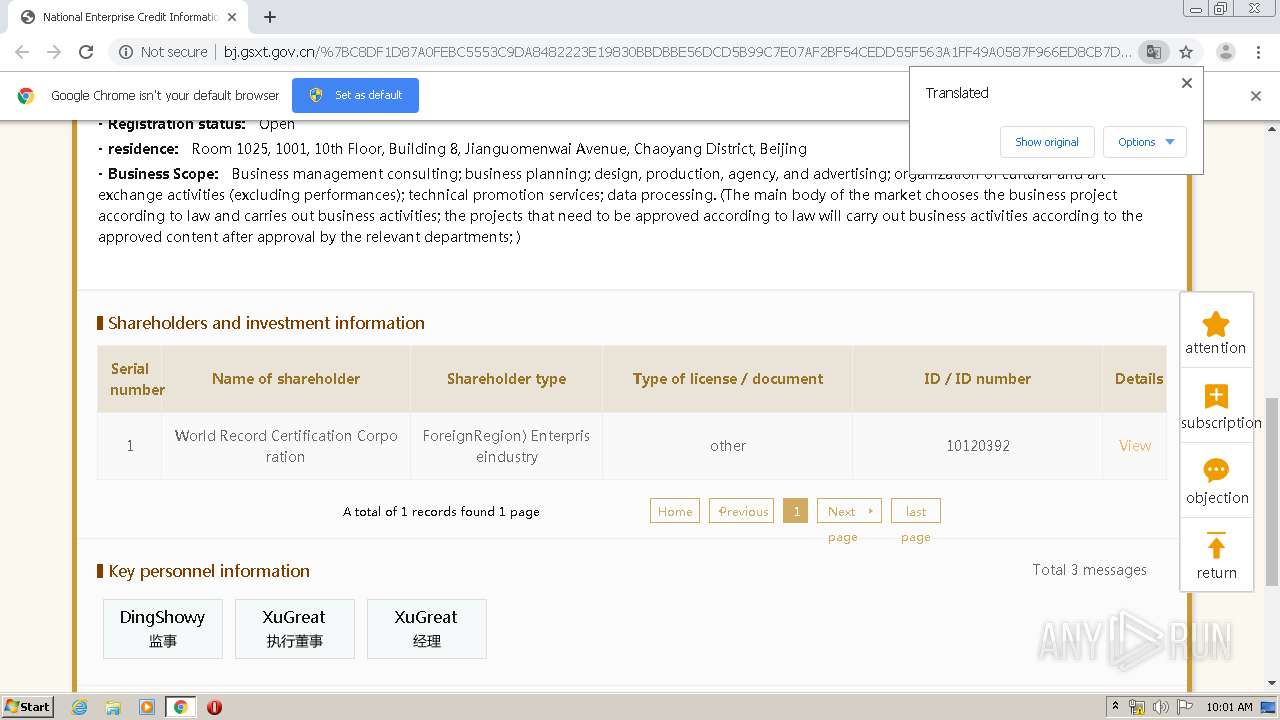Viewport: 1280px width, 720px height.
Task: Open a new browser tab
Action: tap(270, 17)
